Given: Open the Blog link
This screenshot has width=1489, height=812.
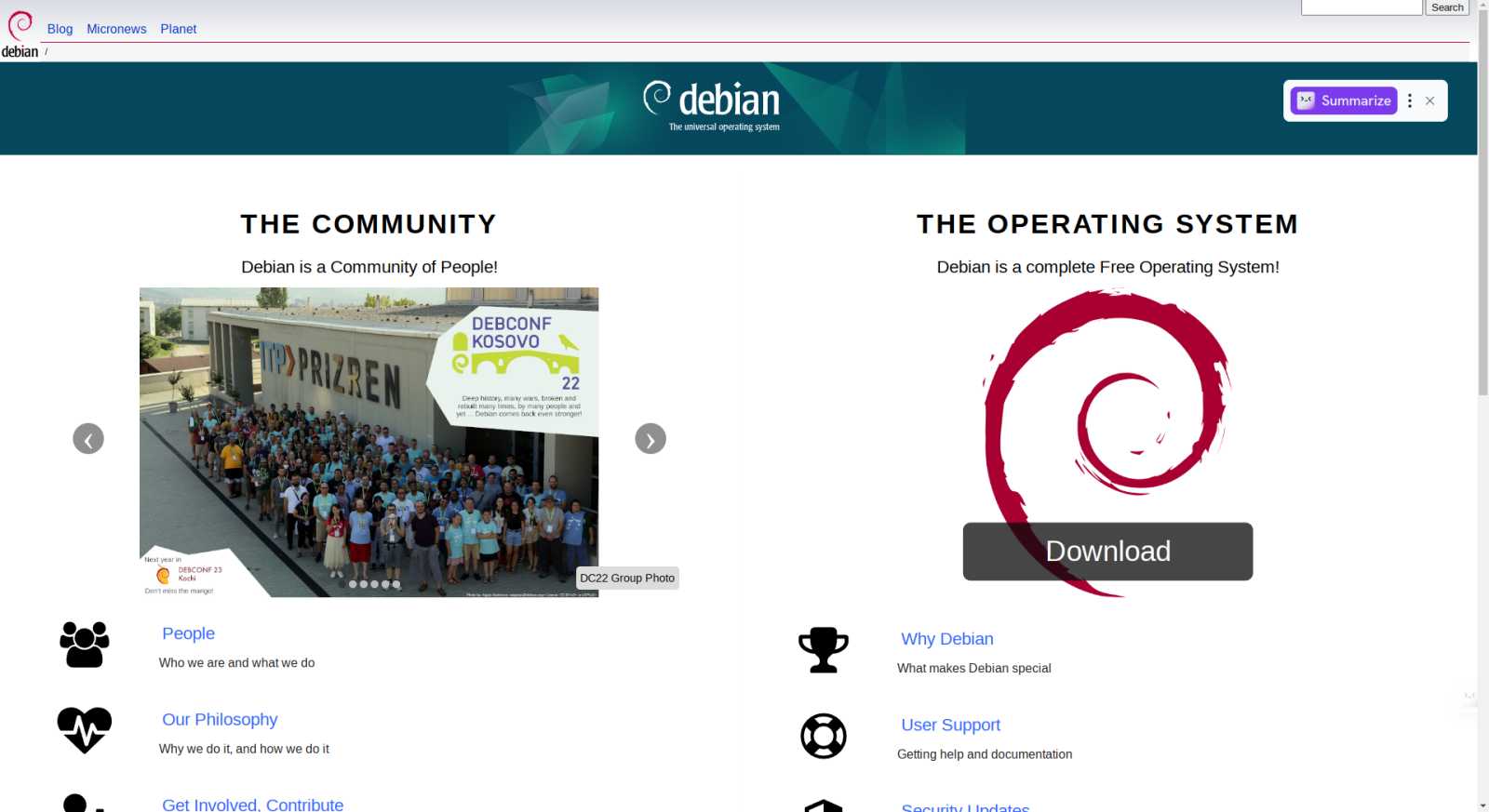Looking at the screenshot, I should click(60, 29).
